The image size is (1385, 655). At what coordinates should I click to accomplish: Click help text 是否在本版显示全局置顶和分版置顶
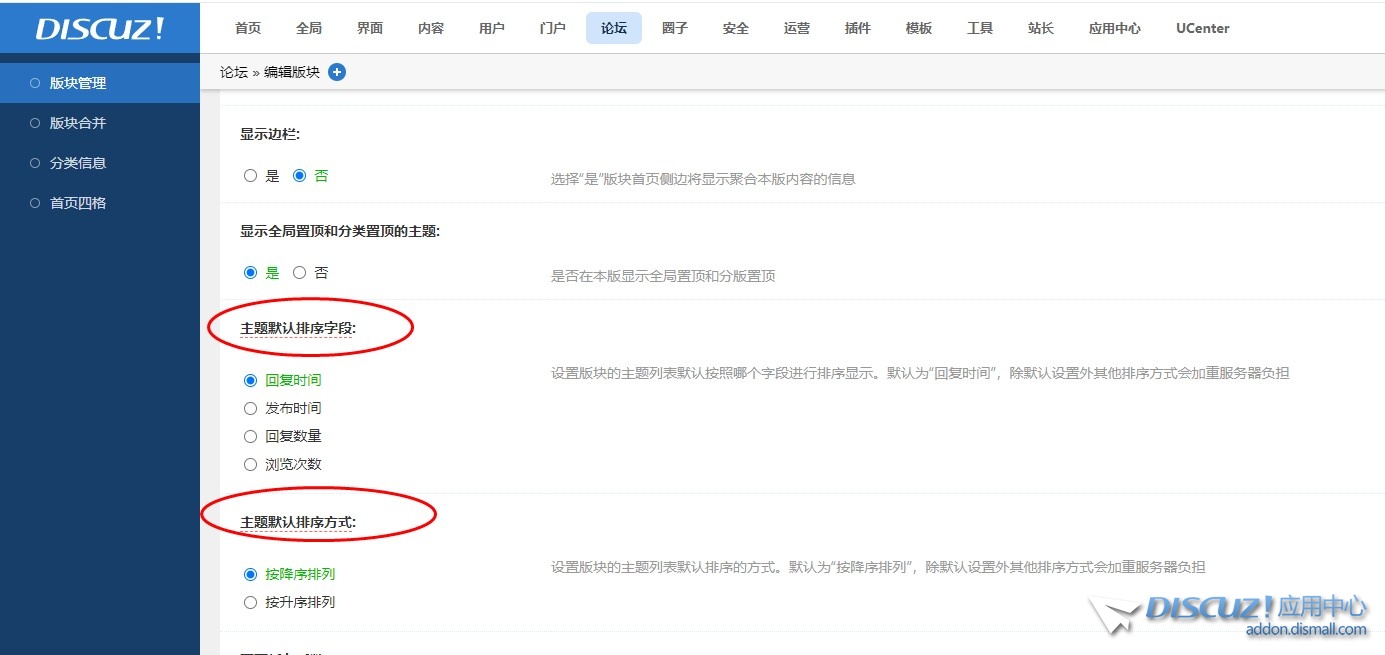663,276
